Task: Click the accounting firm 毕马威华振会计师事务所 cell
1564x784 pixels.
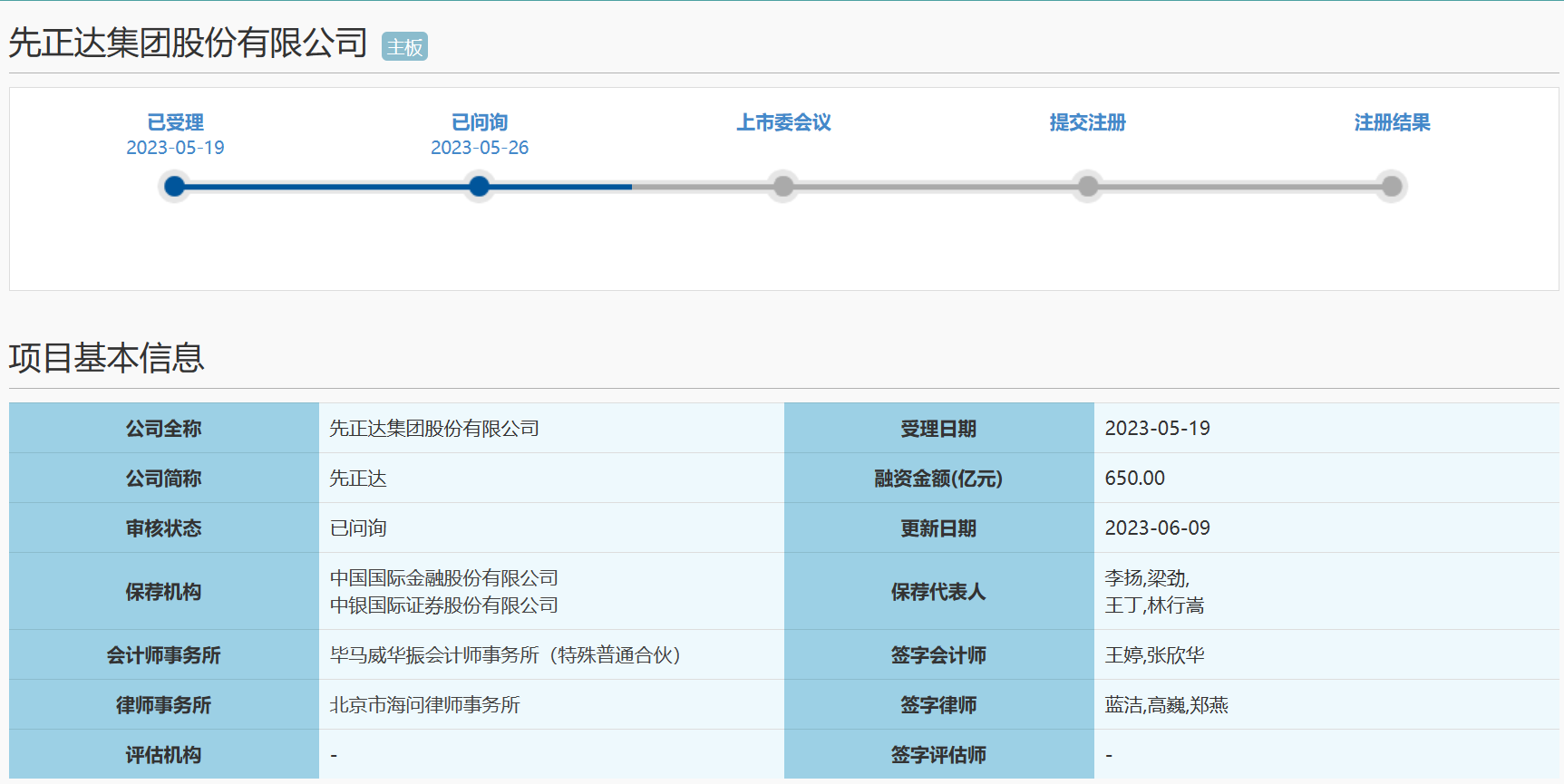Action: (504, 655)
